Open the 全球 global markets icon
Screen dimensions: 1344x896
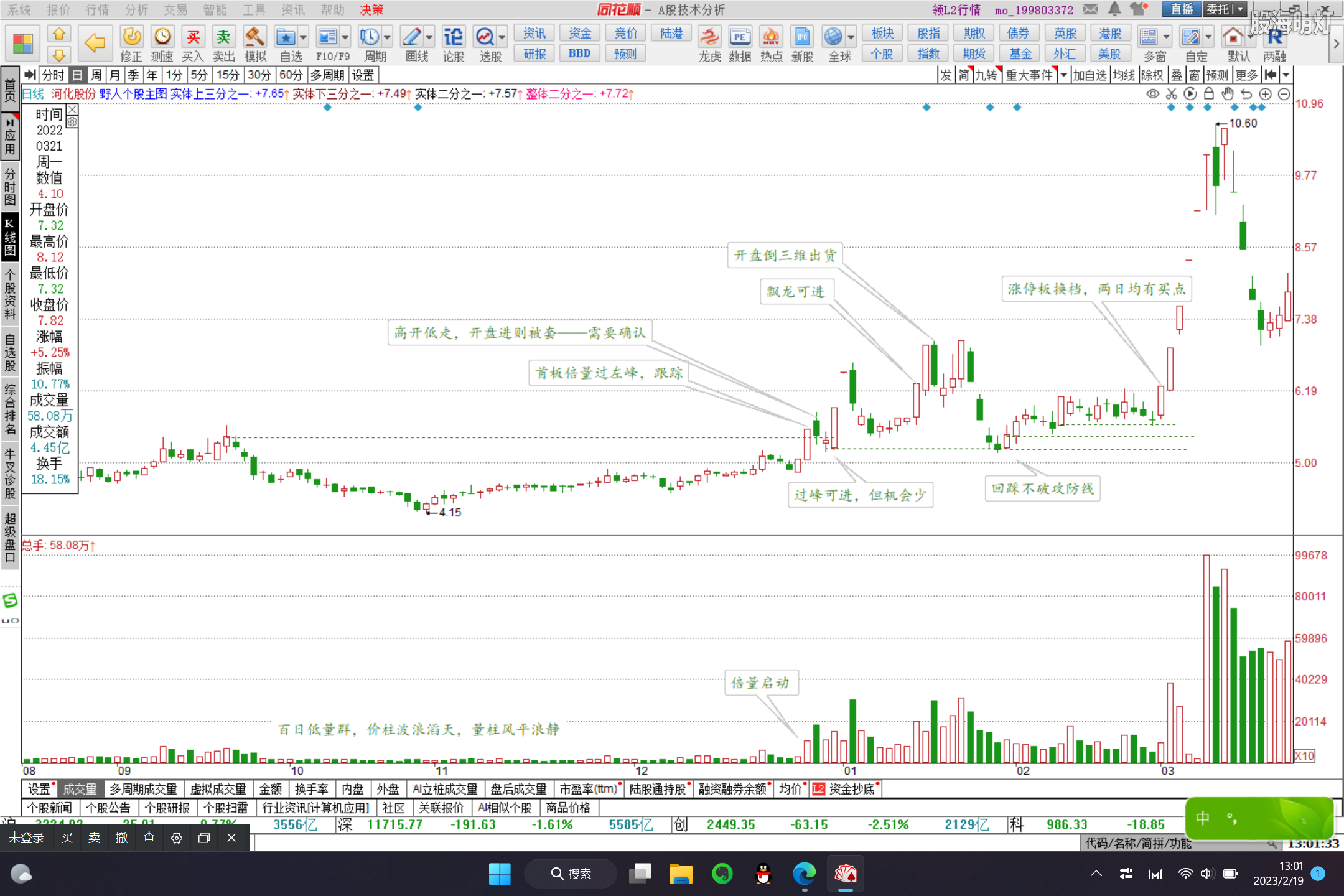[834, 37]
